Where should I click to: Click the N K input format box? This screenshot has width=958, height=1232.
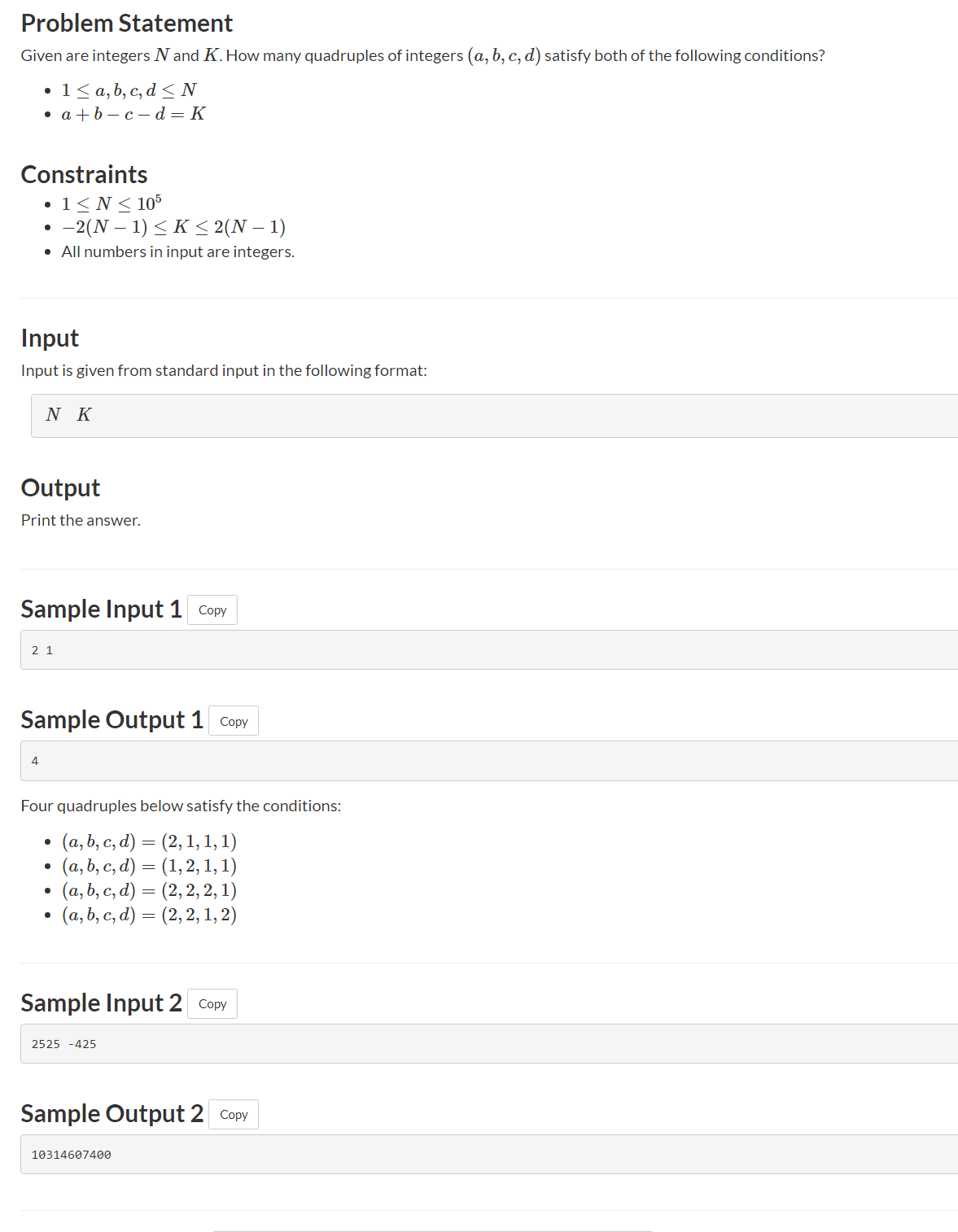(494, 416)
